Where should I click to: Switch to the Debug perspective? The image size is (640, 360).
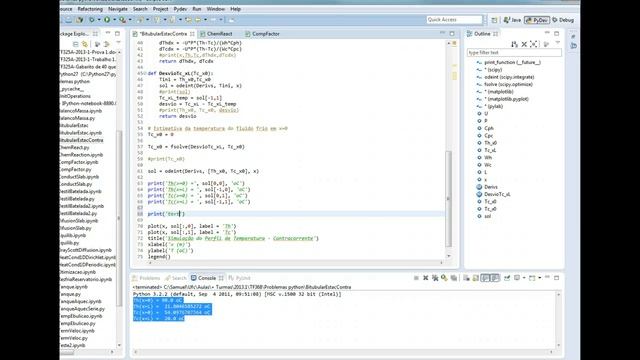pos(563,20)
